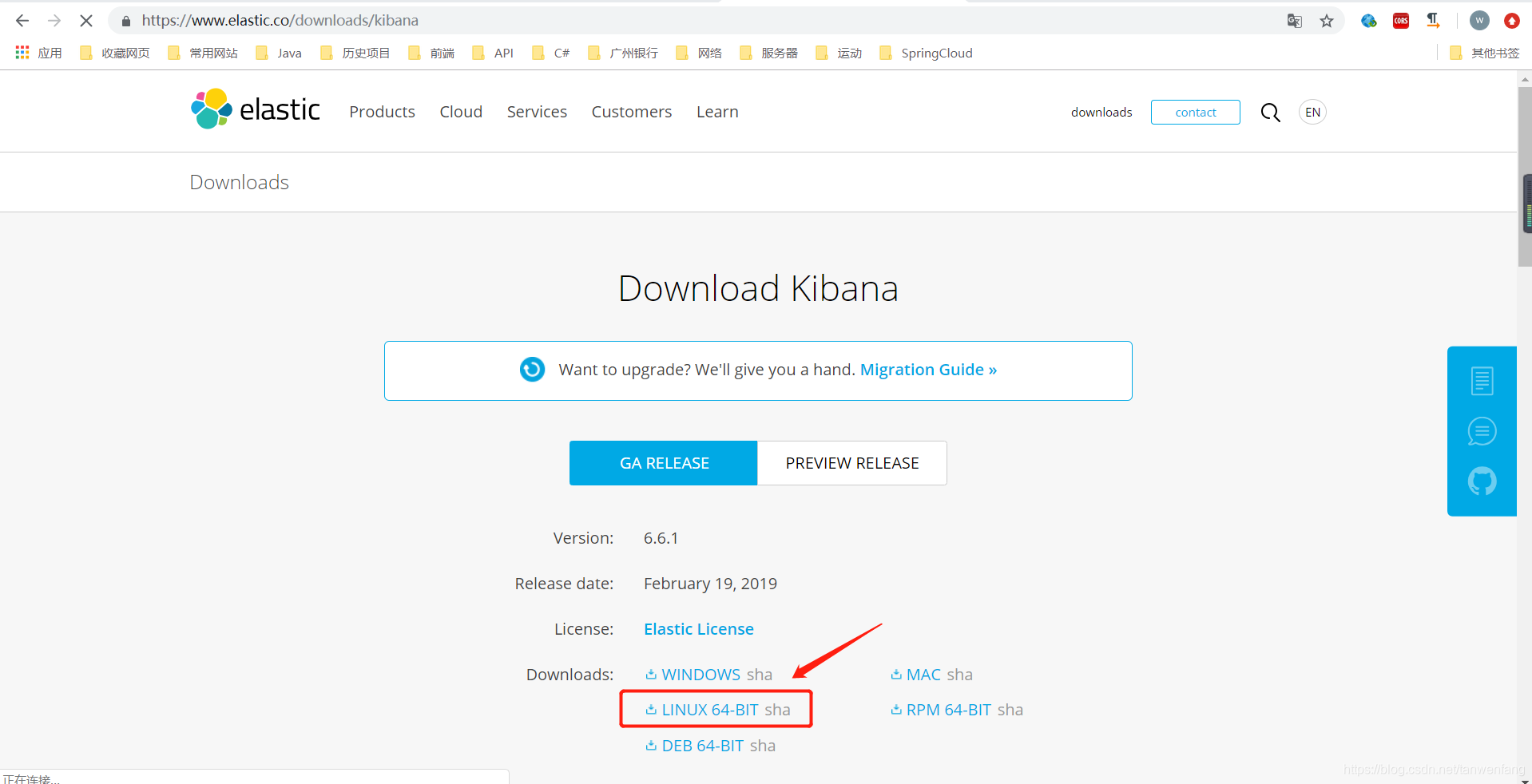Open the user profile avatar
The height and width of the screenshot is (784, 1532).
click(1479, 21)
